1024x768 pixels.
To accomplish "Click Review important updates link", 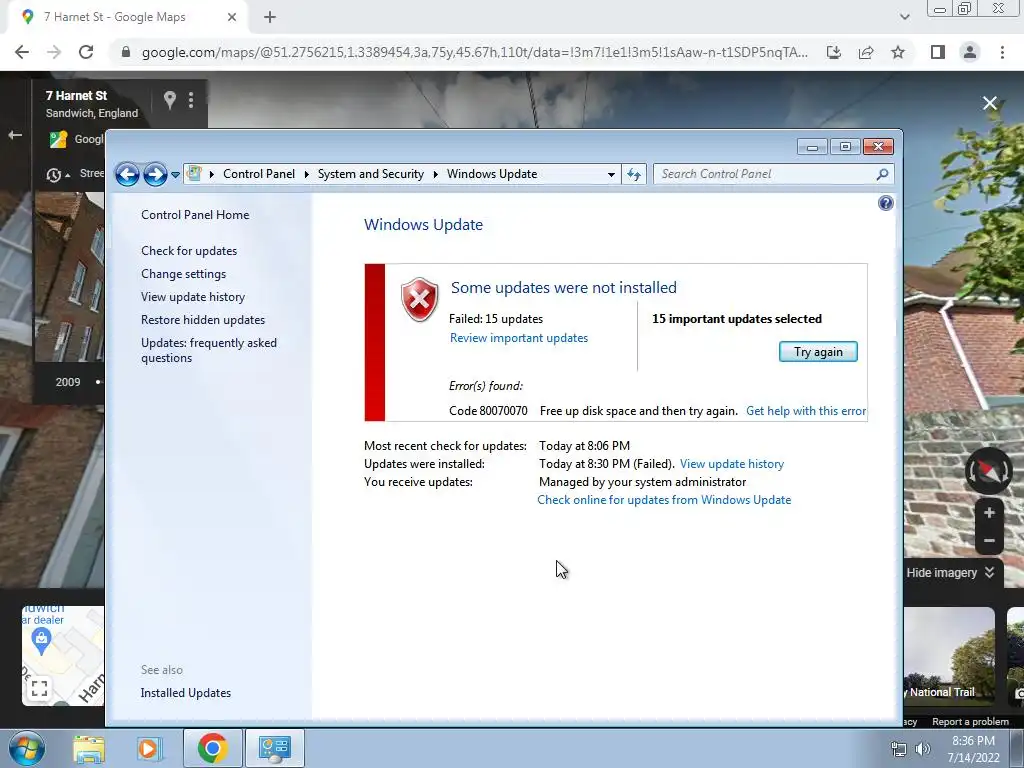I will tap(519, 338).
